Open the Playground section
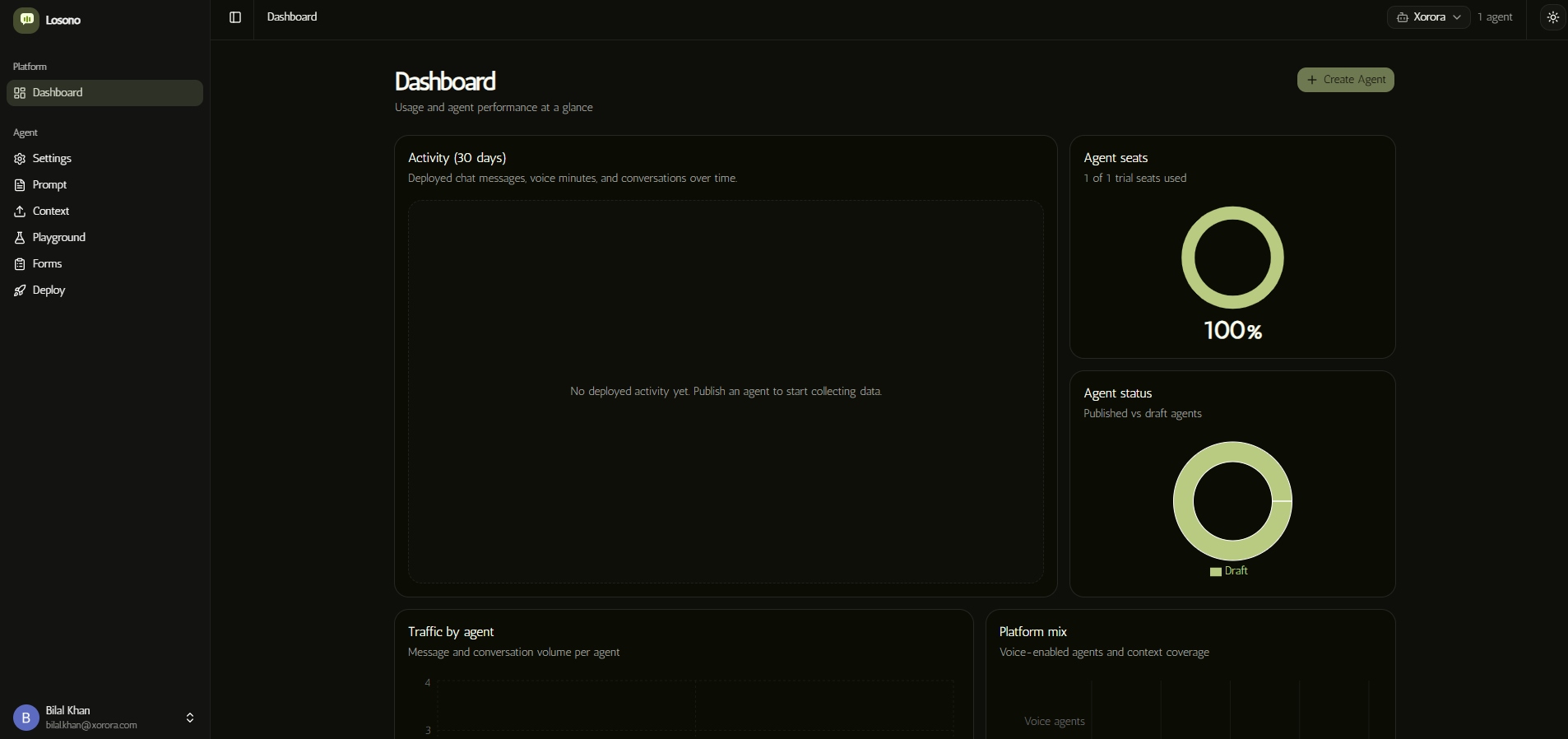Screen dimensions: 1568x739 point(104,238)
